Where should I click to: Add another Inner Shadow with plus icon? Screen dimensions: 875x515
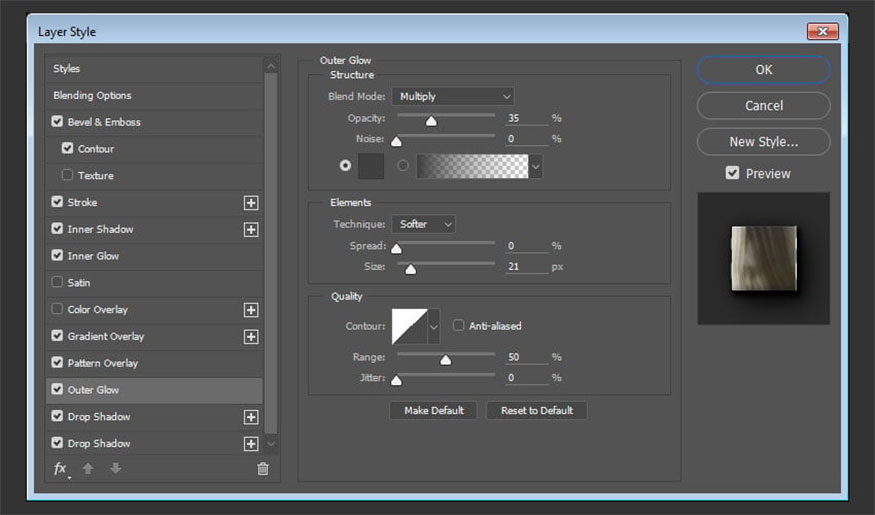(x=251, y=230)
